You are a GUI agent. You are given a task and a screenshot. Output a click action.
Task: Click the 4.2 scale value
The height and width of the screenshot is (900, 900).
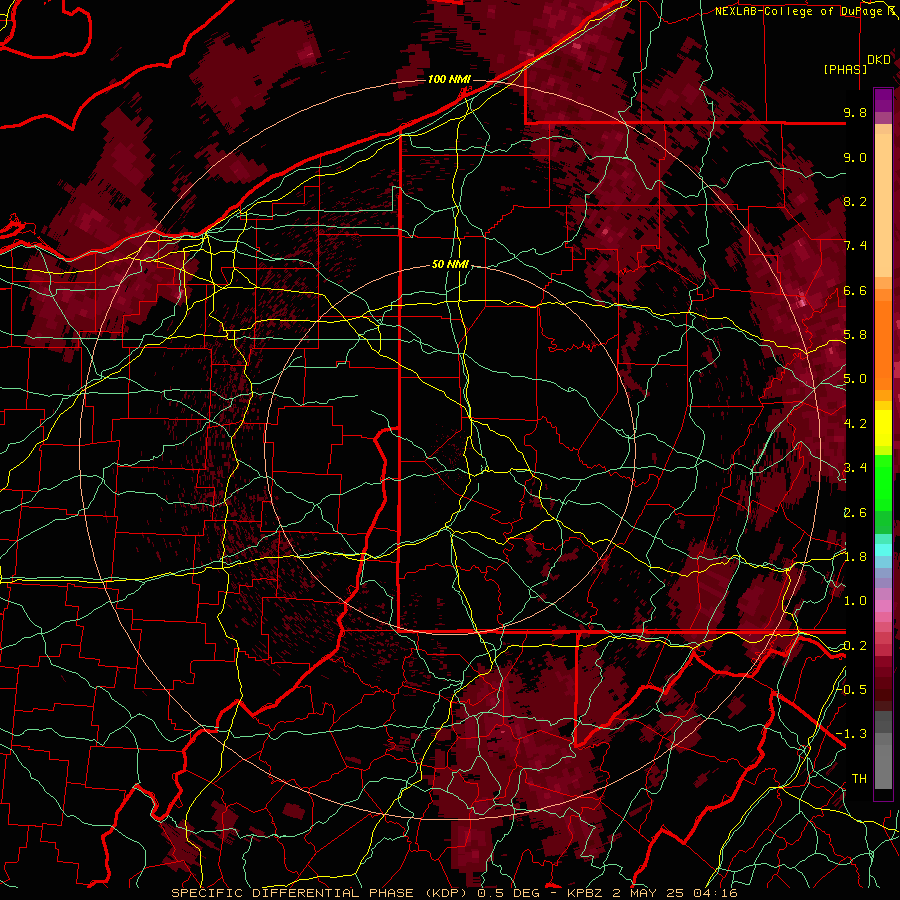point(855,424)
